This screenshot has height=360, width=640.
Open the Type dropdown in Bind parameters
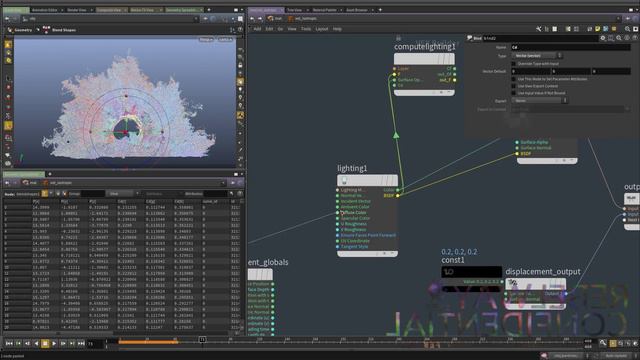(537, 56)
